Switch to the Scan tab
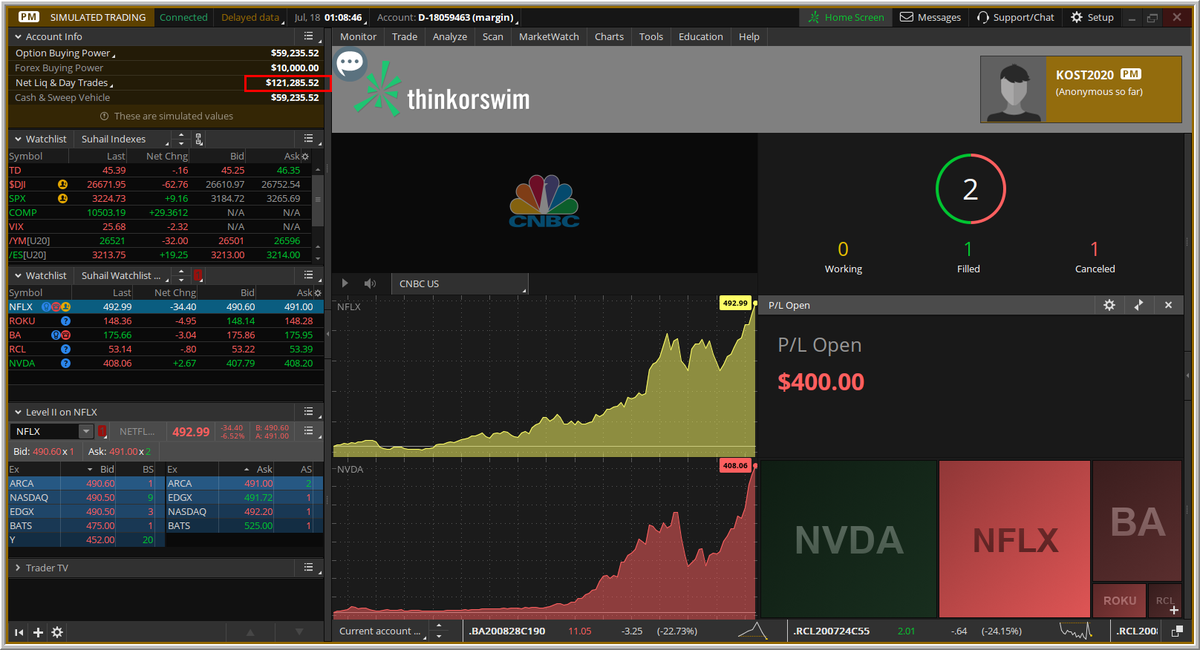Image resolution: width=1200 pixels, height=650 pixels. tap(493, 37)
